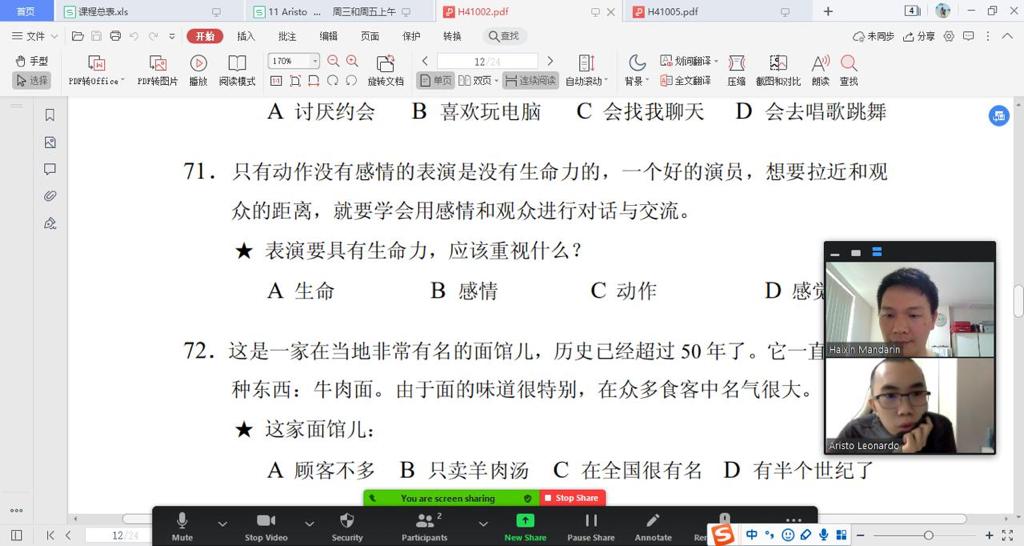Open the thumbnails panel in sidebar

[50, 142]
